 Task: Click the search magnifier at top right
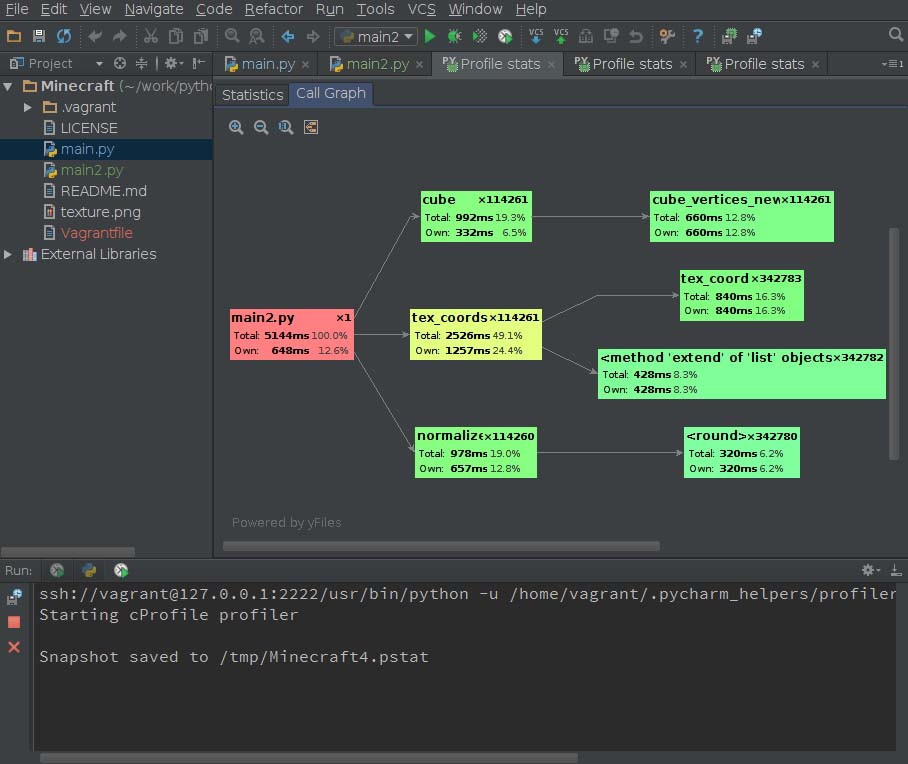pos(895,35)
